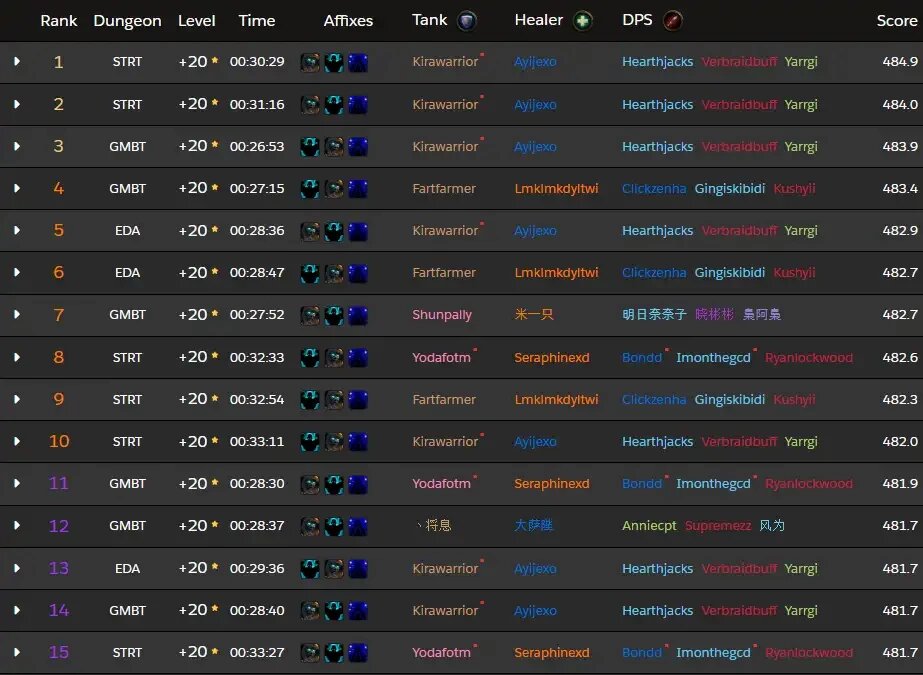Click the cyan affix icon in rank 9 row
The width and height of the screenshot is (923, 675).
click(x=310, y=400)
